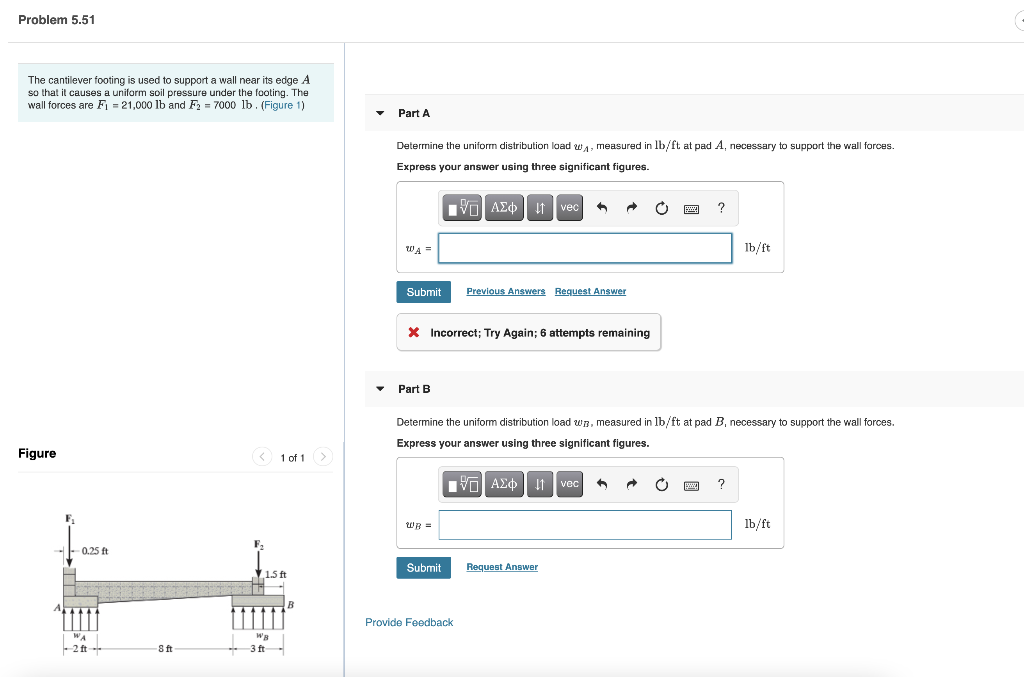Request Answer for Part B
Screen dimensions: 1024x677
point(502,567)
